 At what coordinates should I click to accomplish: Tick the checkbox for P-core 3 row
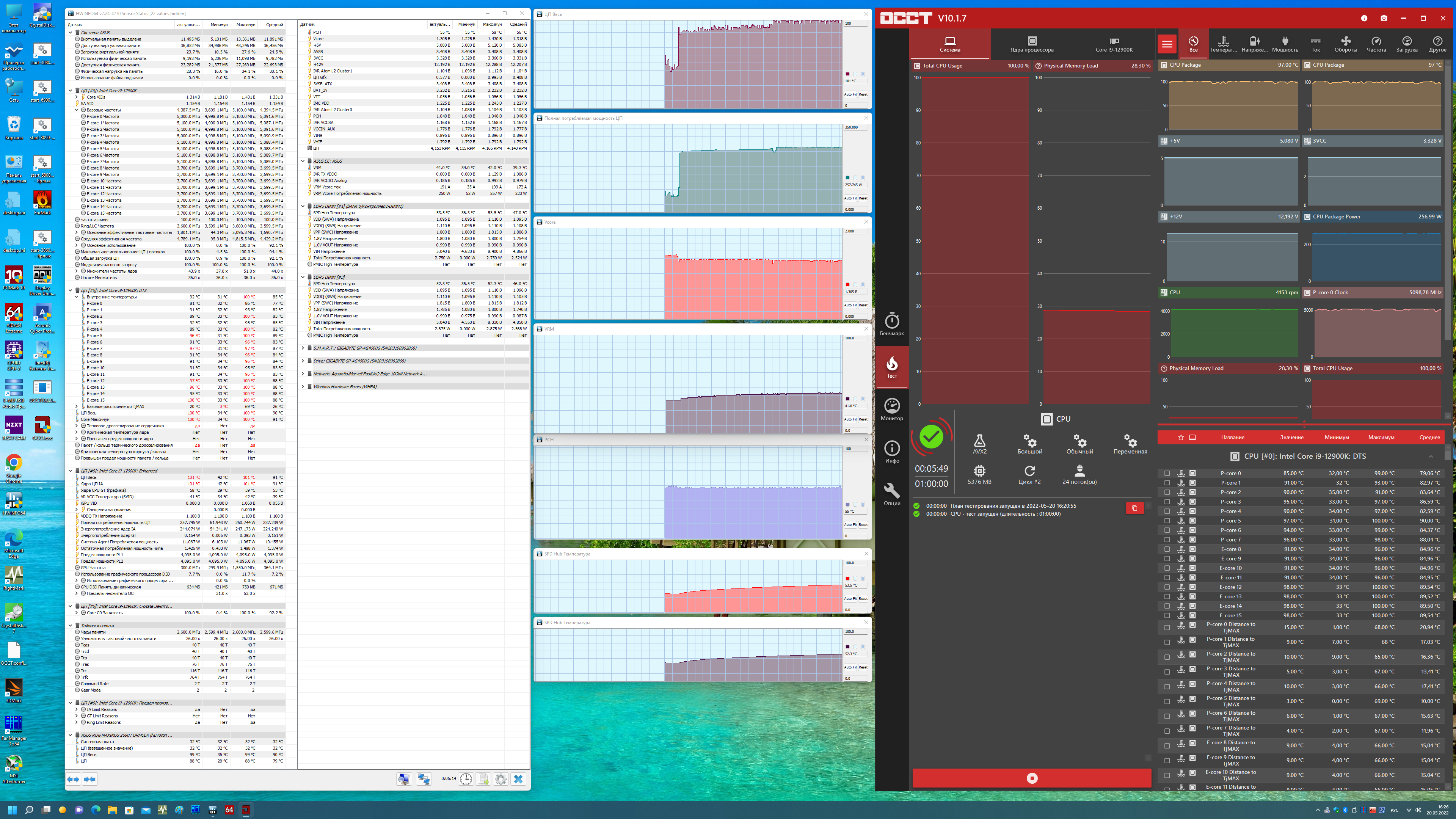(1167, 502)
